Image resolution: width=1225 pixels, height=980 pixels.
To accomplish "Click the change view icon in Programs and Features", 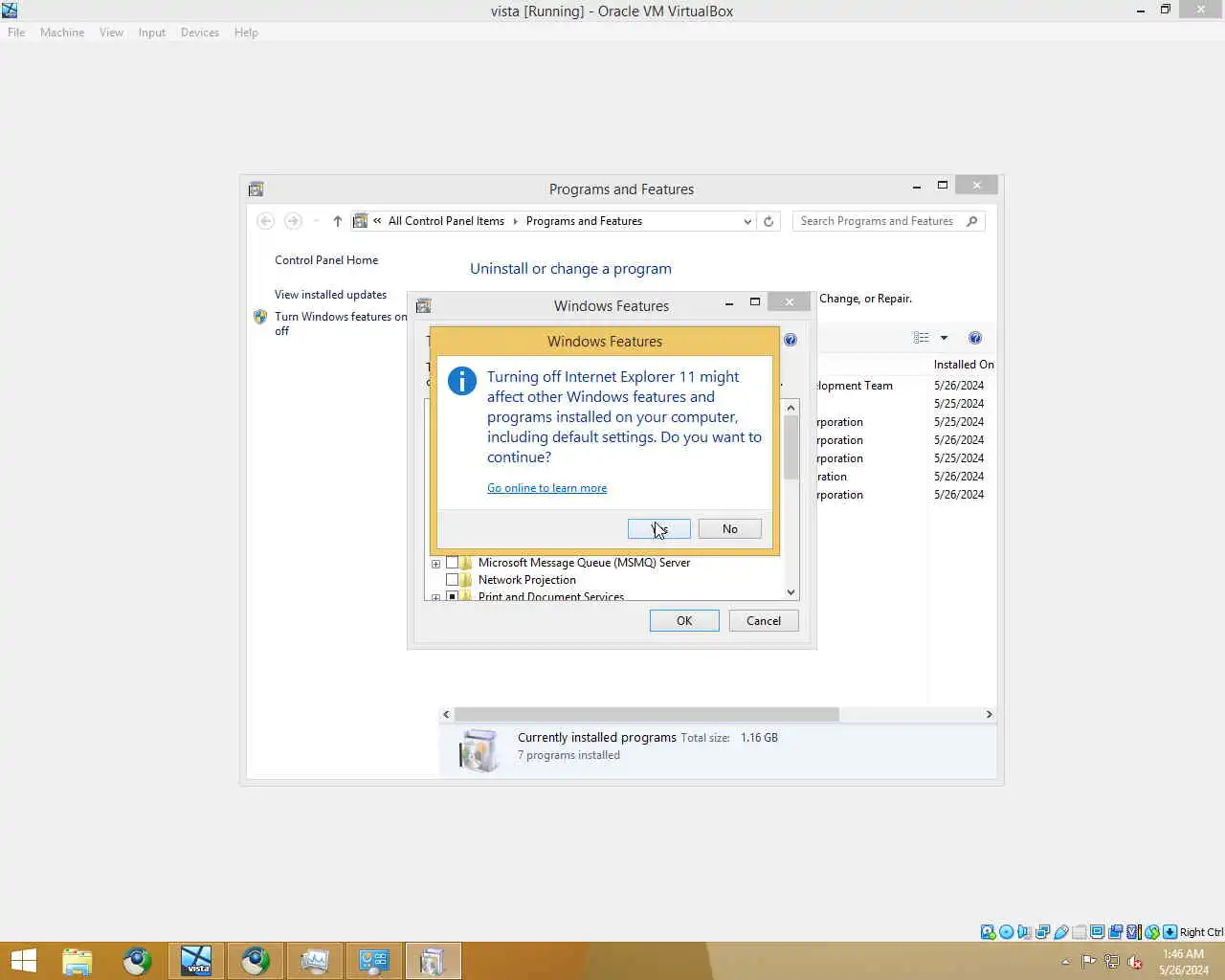I will [x=921, y=338].
